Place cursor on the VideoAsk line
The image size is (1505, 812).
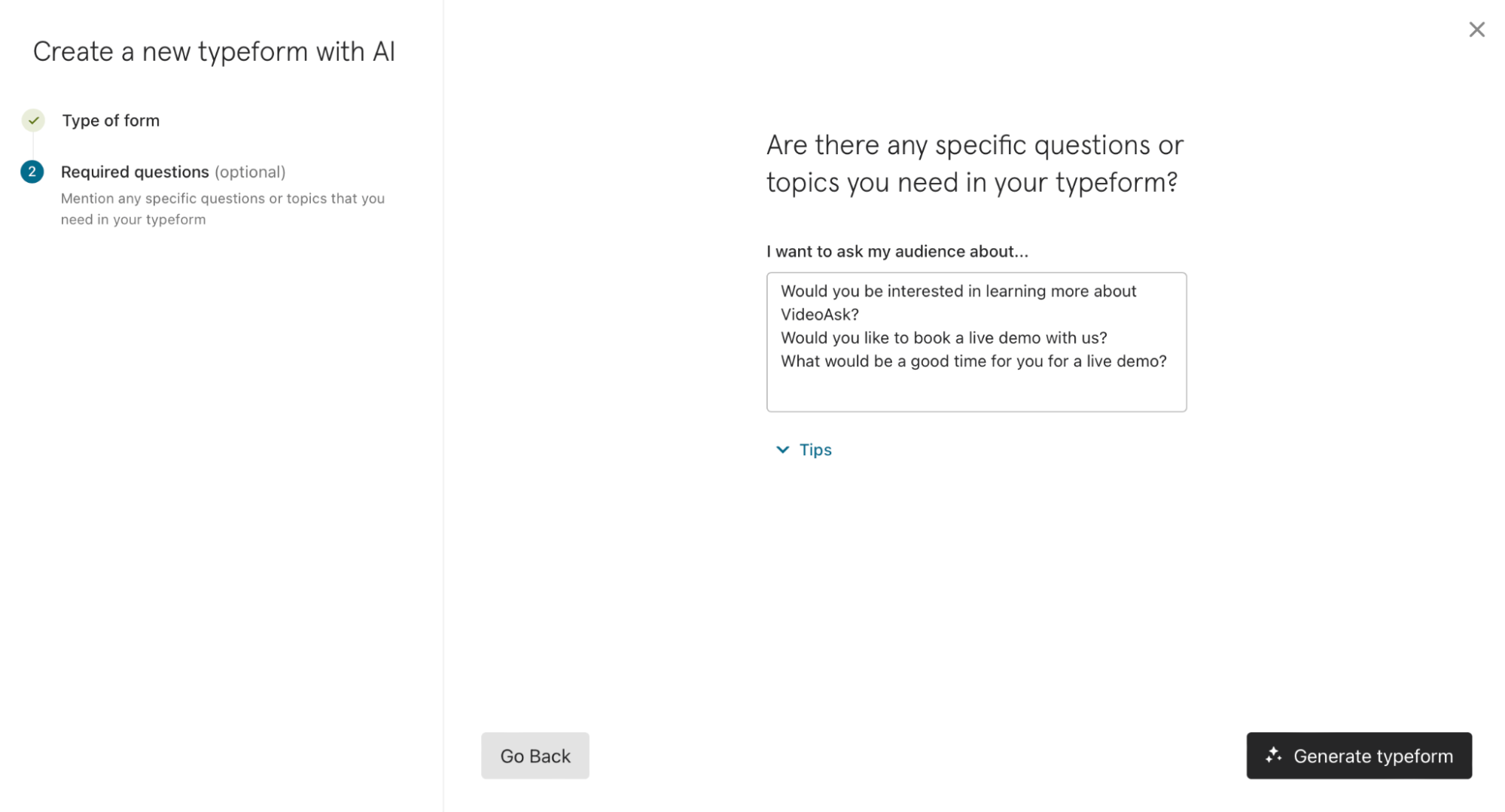(x=819, y=315)
